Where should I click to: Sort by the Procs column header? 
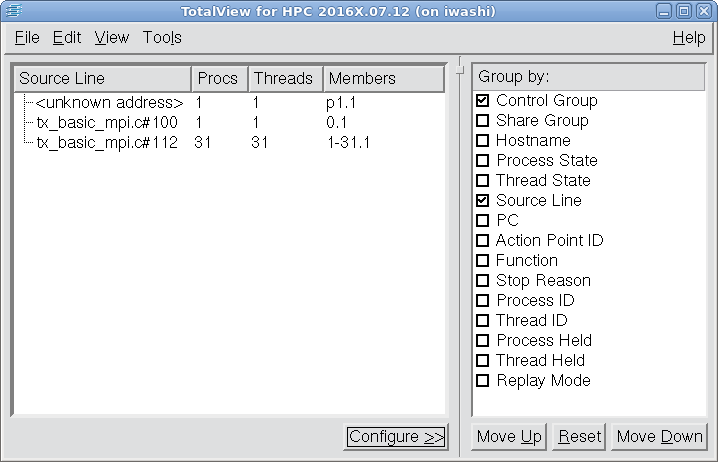[x=218, y=78]
